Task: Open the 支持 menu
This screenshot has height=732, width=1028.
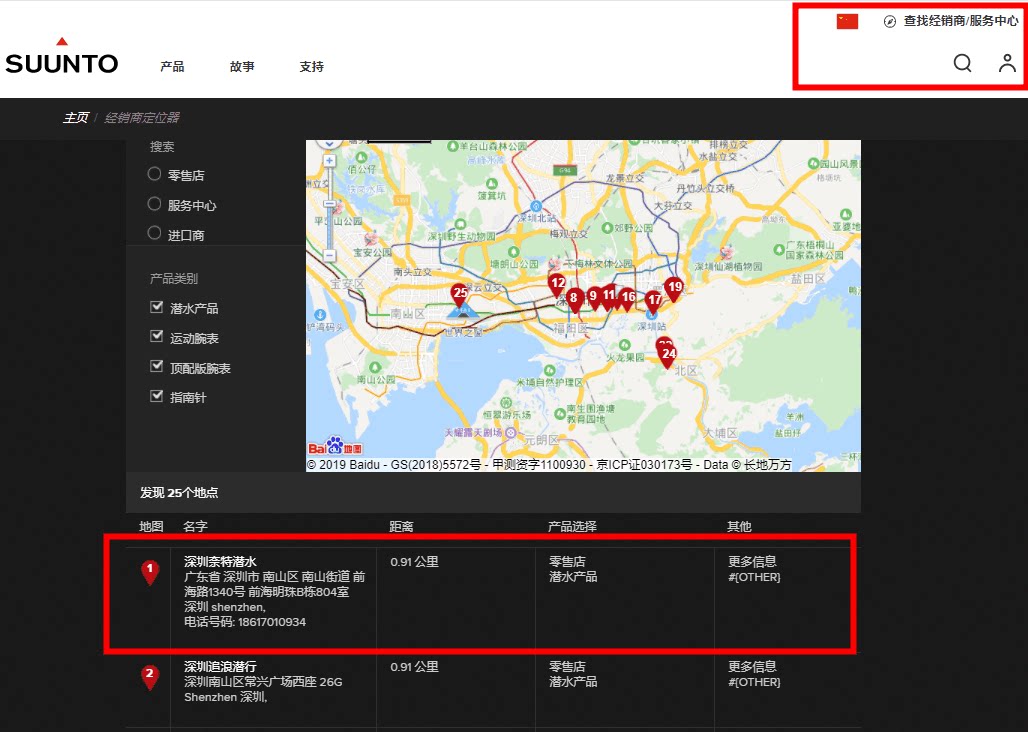Action: [x=311, y=66]
